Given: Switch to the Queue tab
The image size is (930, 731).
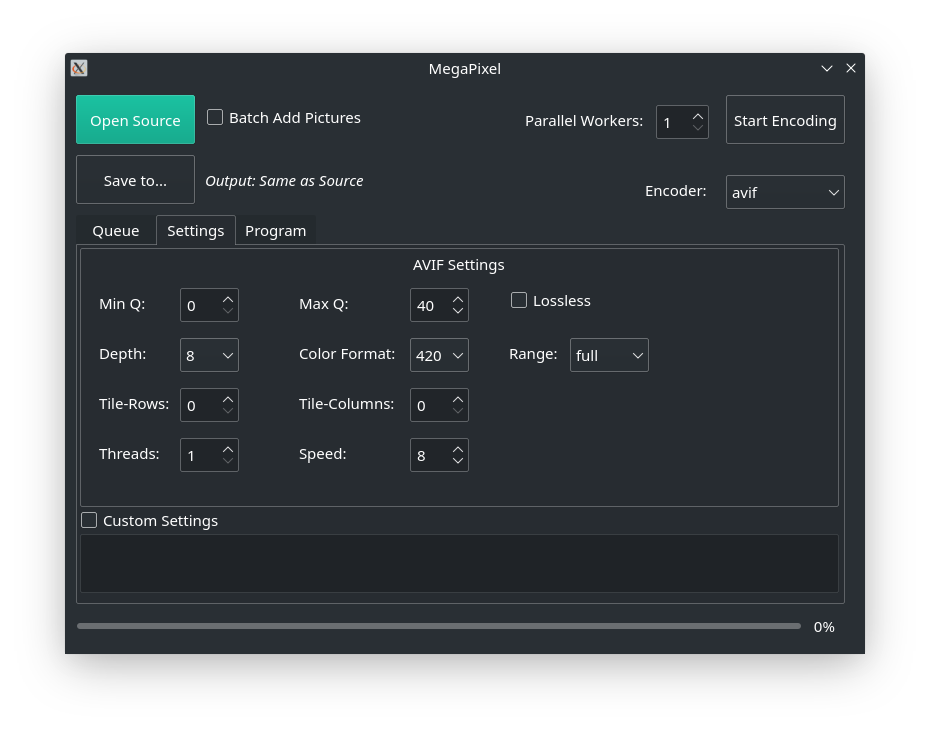Looking at the screenshot, I should pyautogui.click(x=116, y=231).
